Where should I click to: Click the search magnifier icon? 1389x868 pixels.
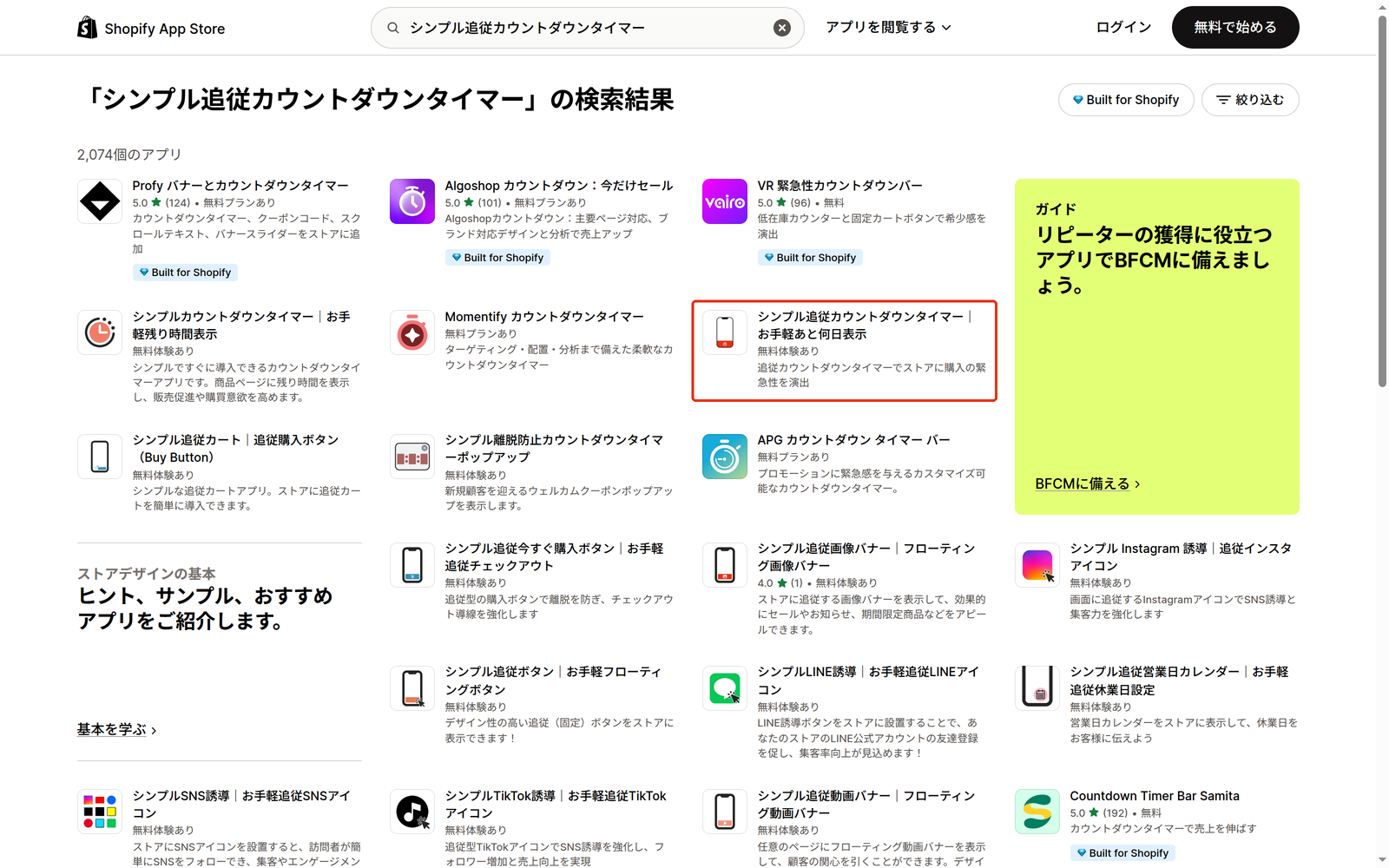tap(393, 28)
